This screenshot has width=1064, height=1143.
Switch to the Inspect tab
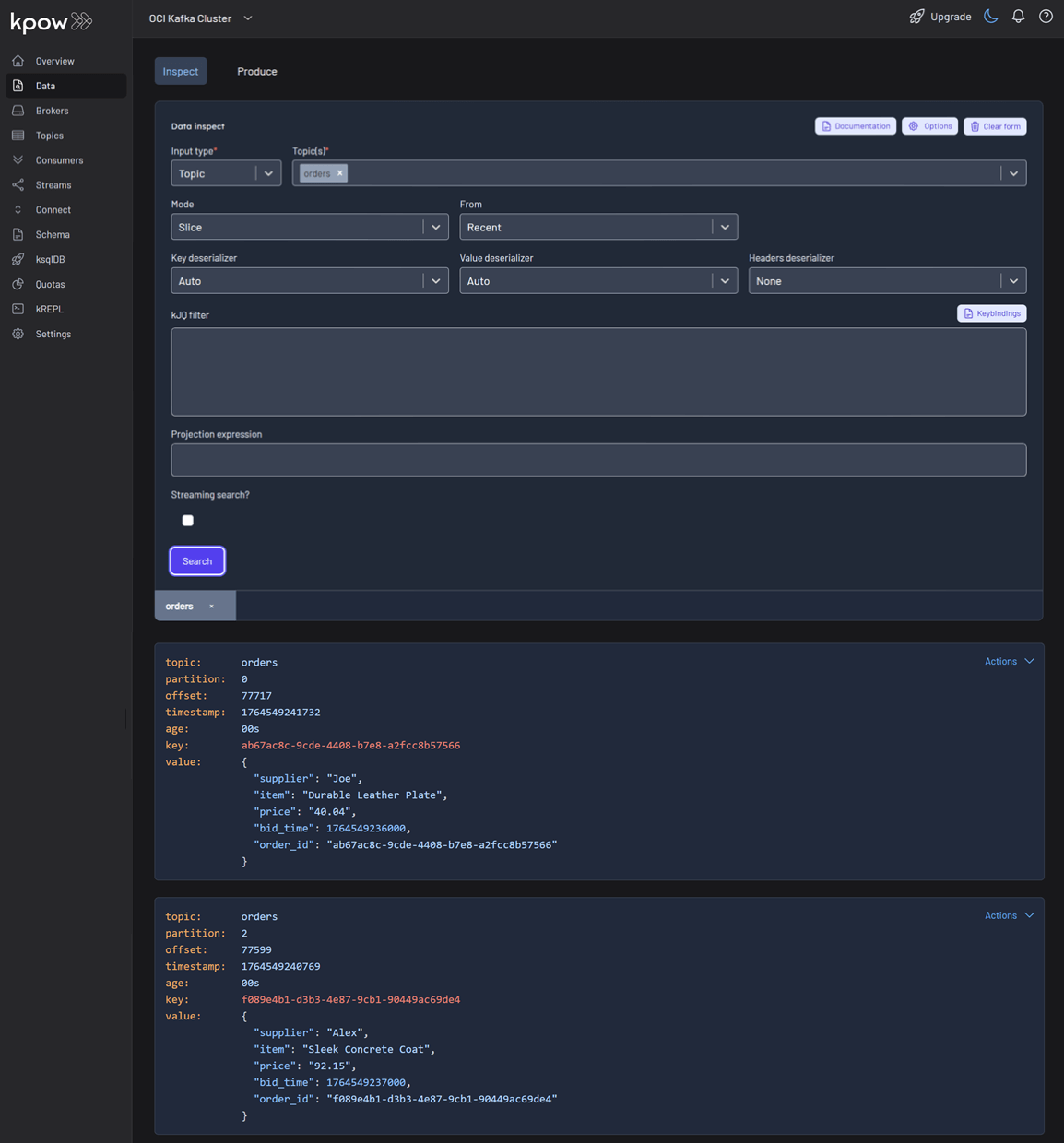click(x=181, y=71)
